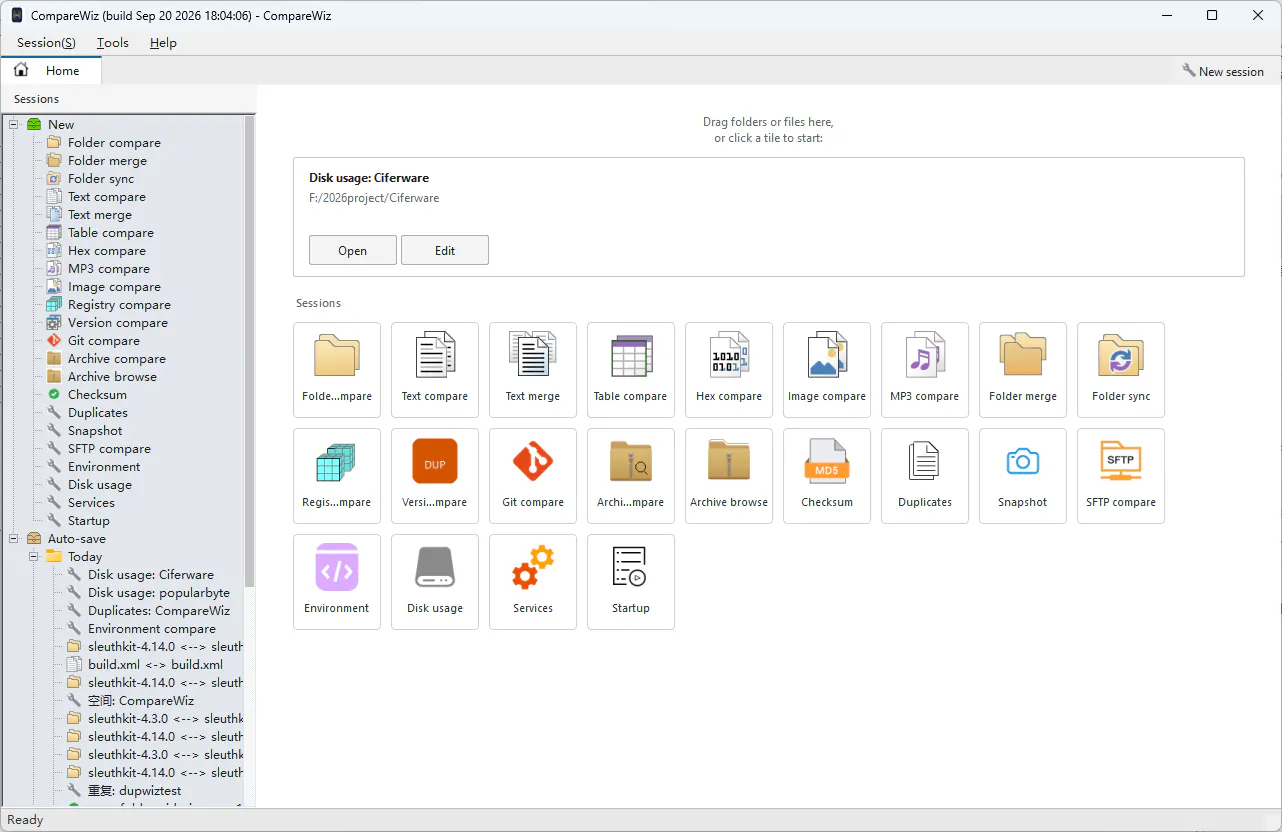Select Checksum in the sidebar tree
This screenshot has width=1282, height=832.
point(97,395)
